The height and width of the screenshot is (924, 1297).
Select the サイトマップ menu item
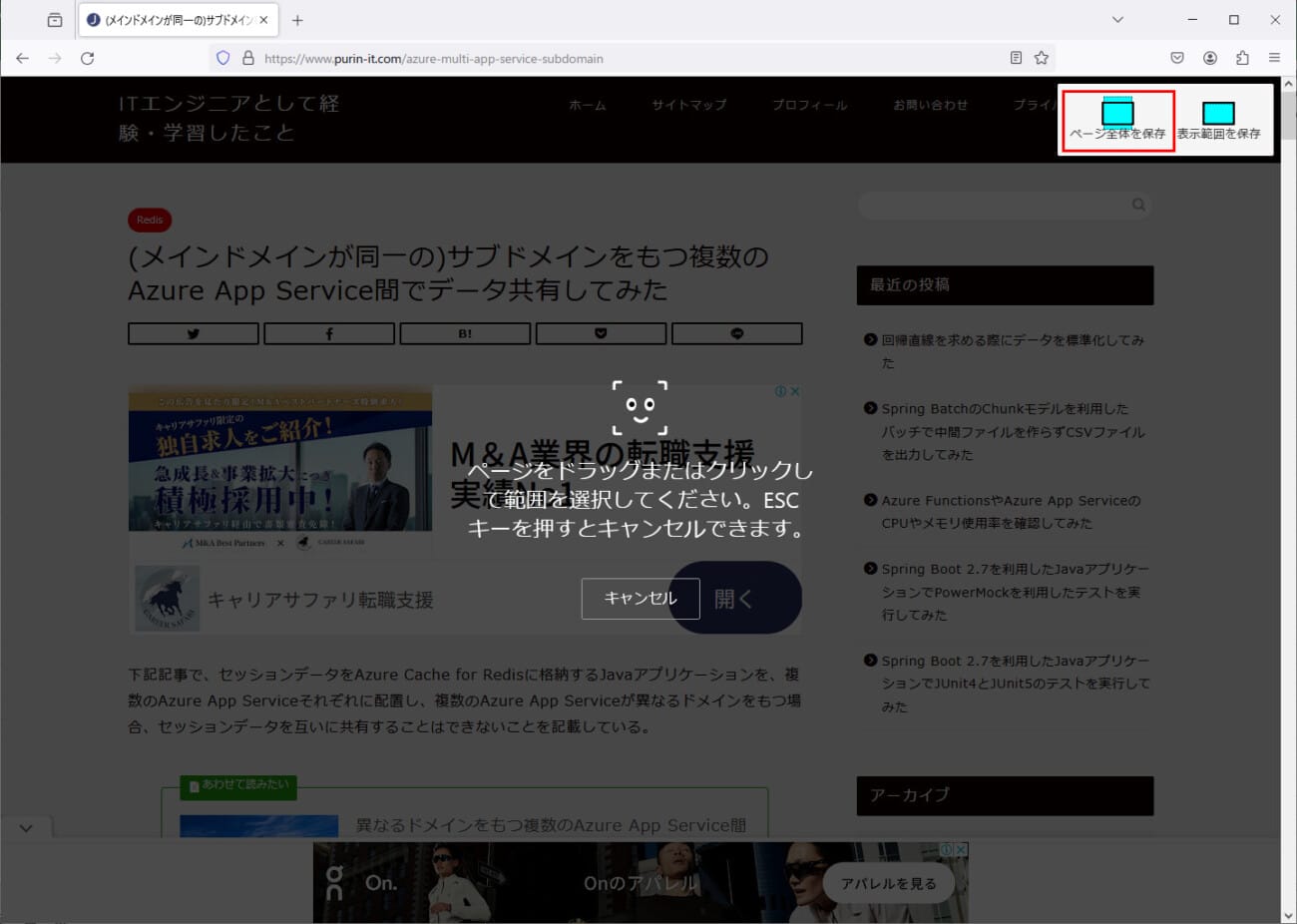pyautogui.click(x=688, y=105)
